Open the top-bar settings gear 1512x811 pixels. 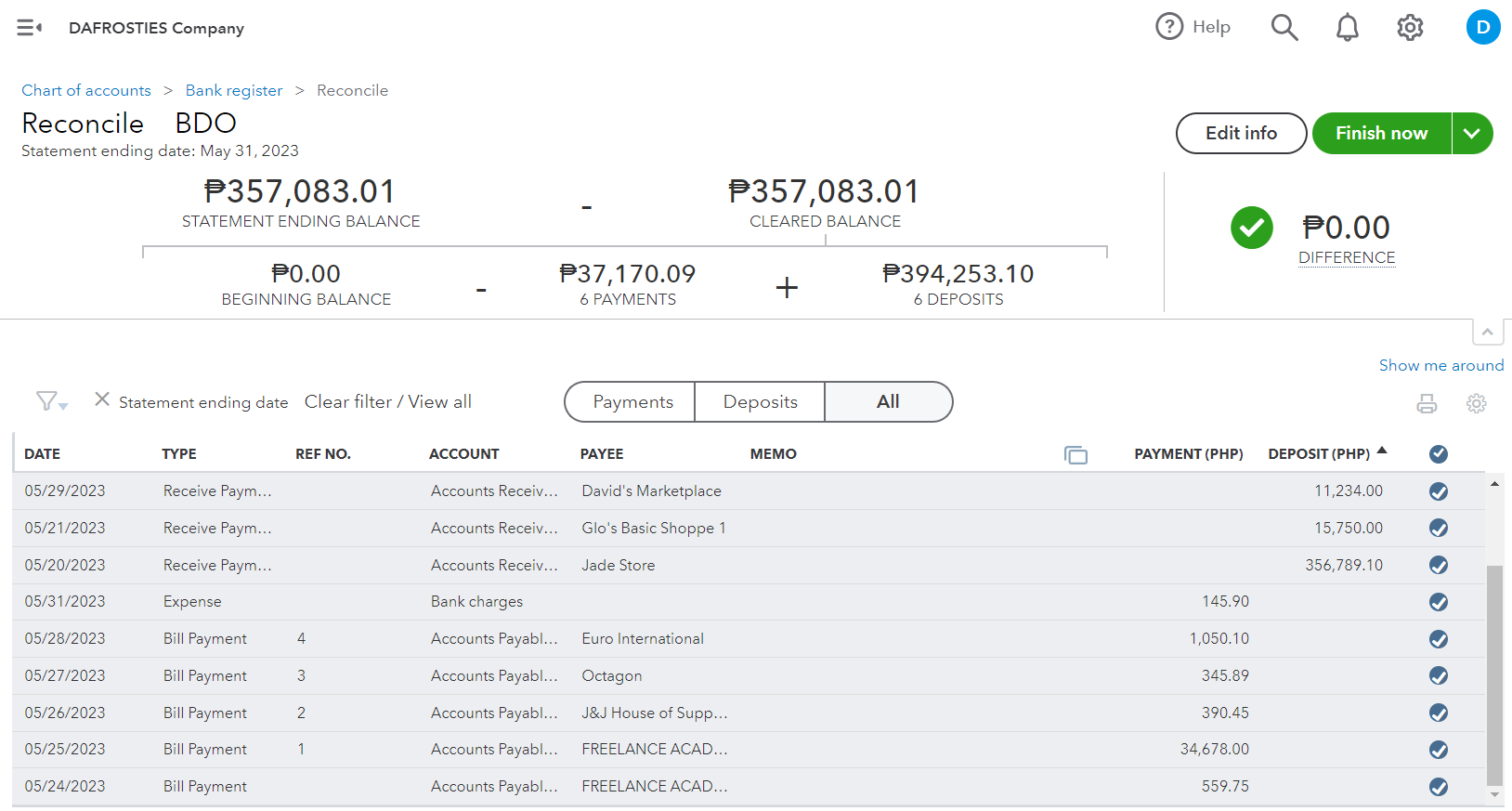pyautogui.click(x=1410, y=28)
